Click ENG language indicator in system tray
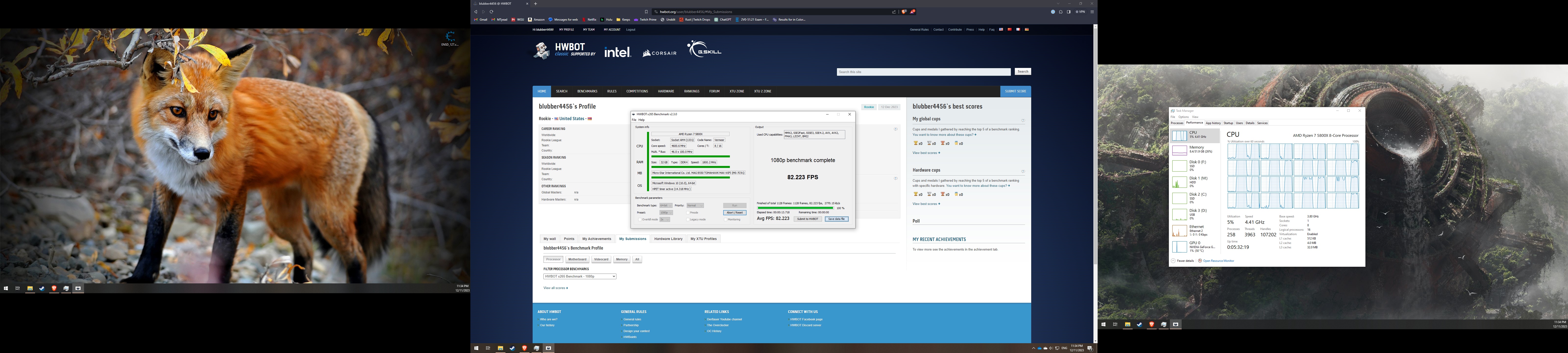Viewport: 1568px width, 353px height. click(x=1065, y=348)
